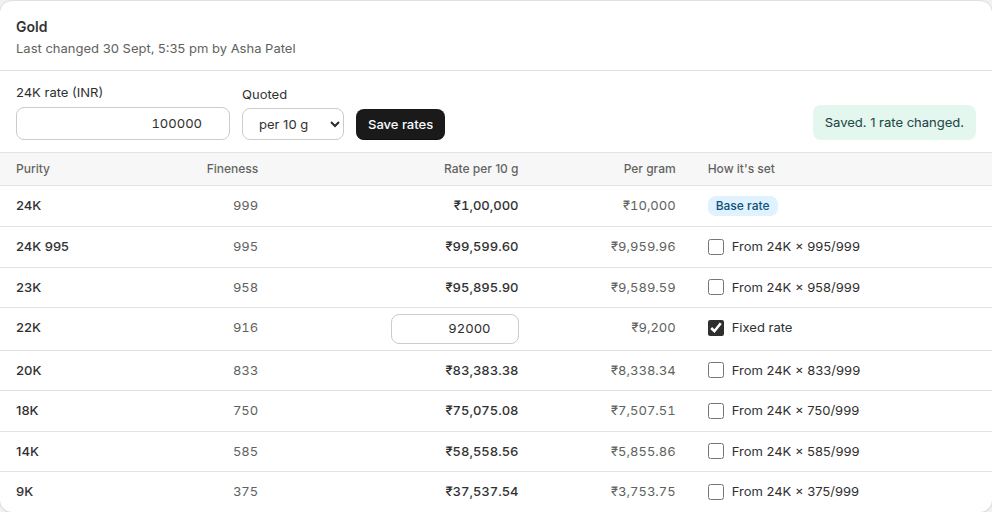
Task: Click the 23K purity label
Action: pos(28,287)
